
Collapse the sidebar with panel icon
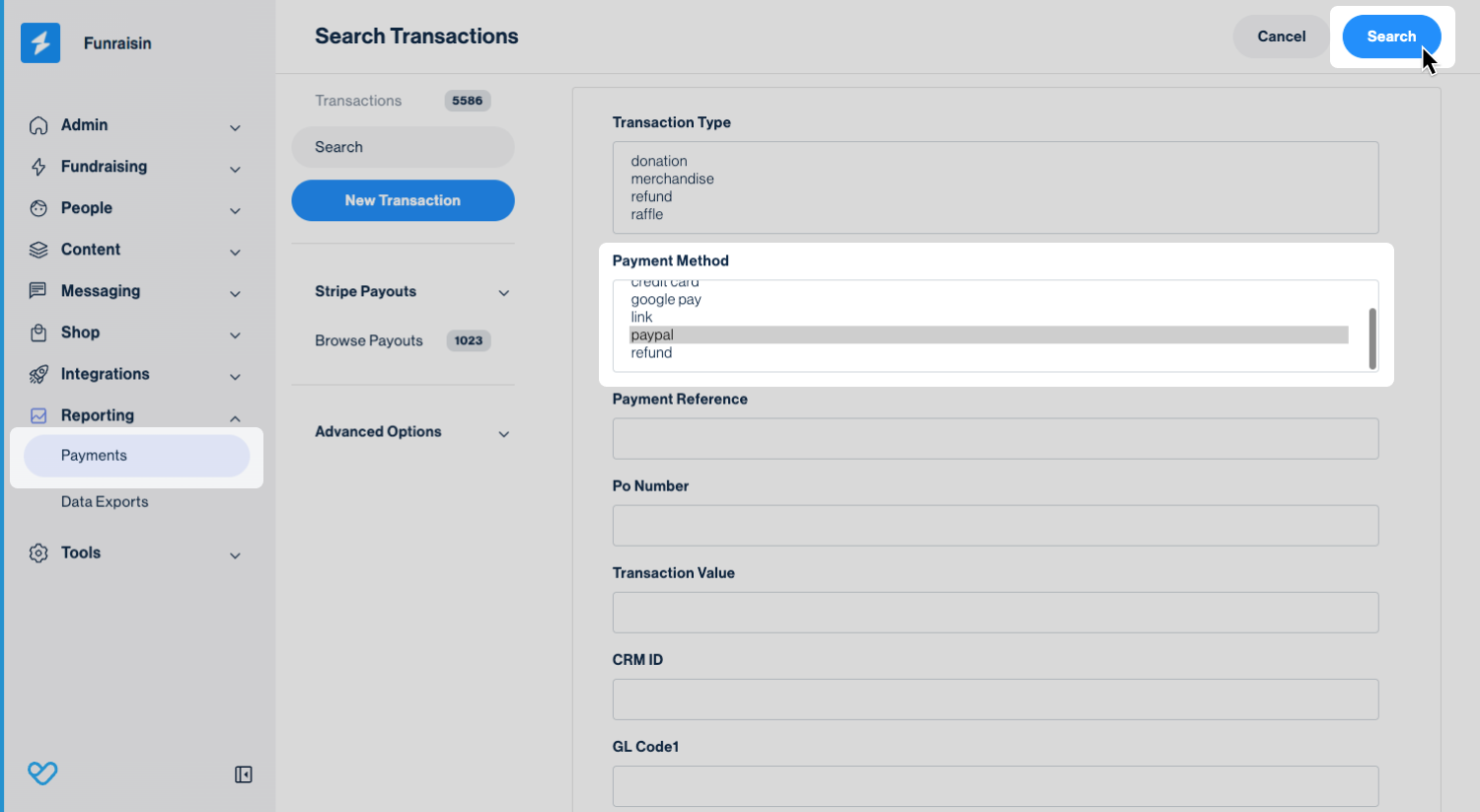pyautogui.click(x=244, y=775)
